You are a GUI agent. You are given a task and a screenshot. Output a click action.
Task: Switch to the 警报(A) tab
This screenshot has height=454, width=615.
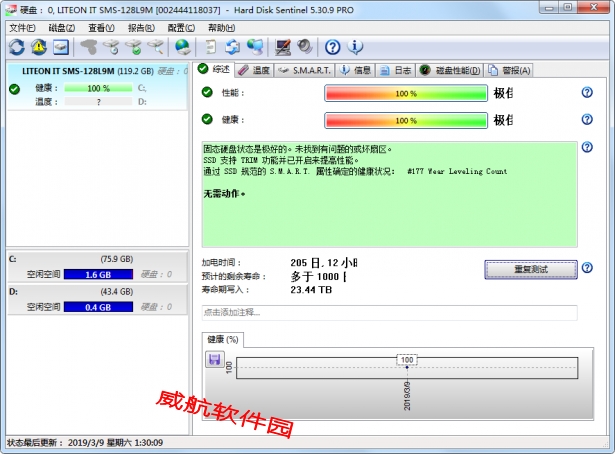pyautogui.click(x=509, y=71)
